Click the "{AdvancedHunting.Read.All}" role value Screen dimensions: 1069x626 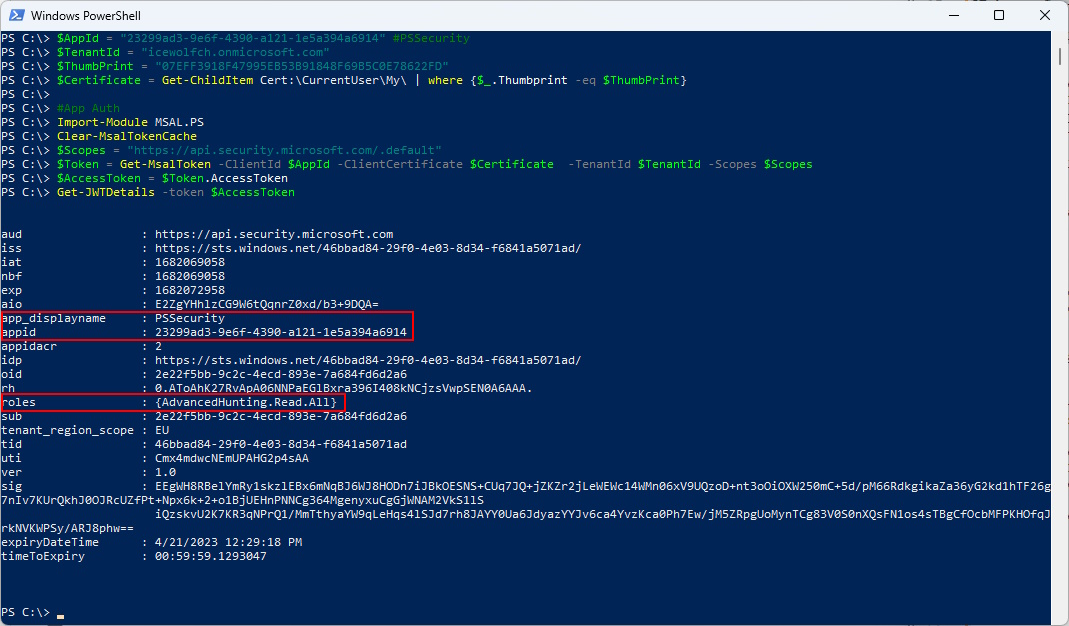(246, 402)
